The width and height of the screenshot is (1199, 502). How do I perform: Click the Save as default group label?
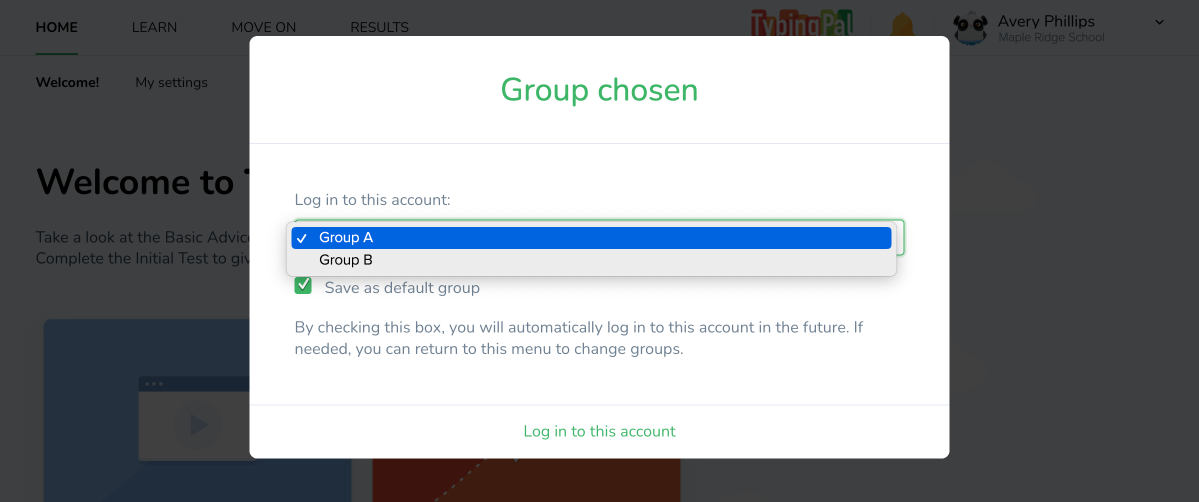(x=402, y=288)
